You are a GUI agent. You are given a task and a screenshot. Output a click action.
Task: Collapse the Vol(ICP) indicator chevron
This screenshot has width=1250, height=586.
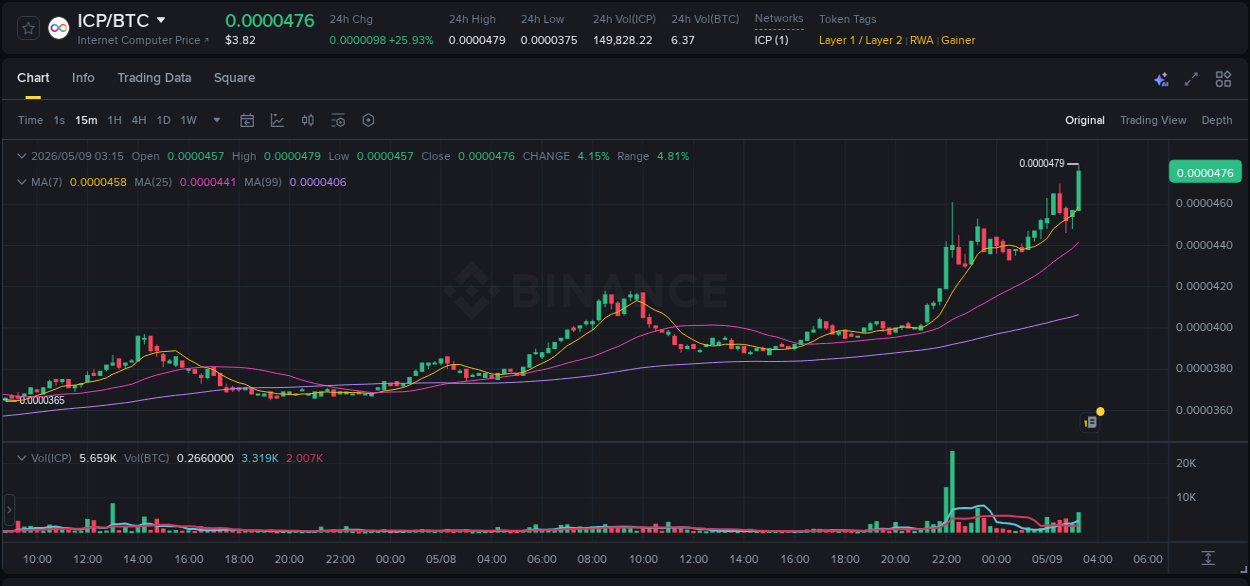(22, 458)
